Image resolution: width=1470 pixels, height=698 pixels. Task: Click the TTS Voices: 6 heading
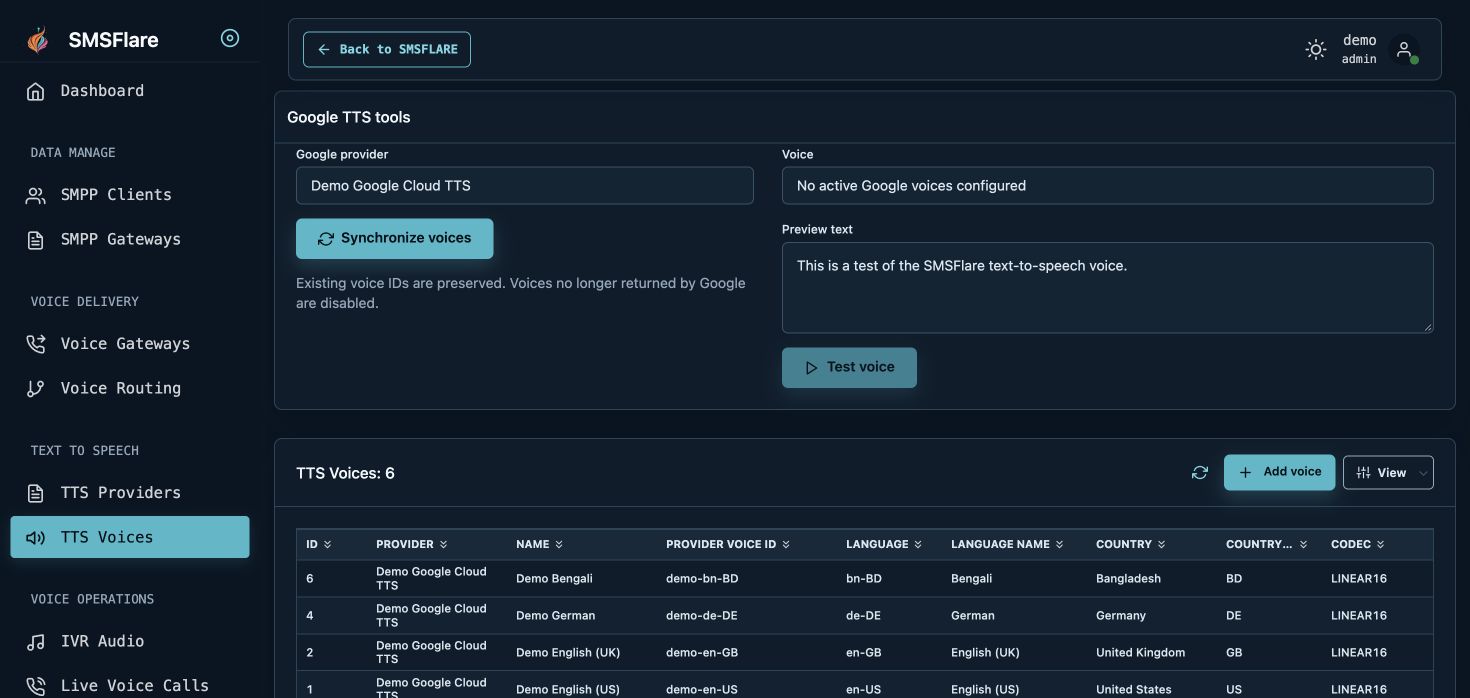(x=346, y=474)
